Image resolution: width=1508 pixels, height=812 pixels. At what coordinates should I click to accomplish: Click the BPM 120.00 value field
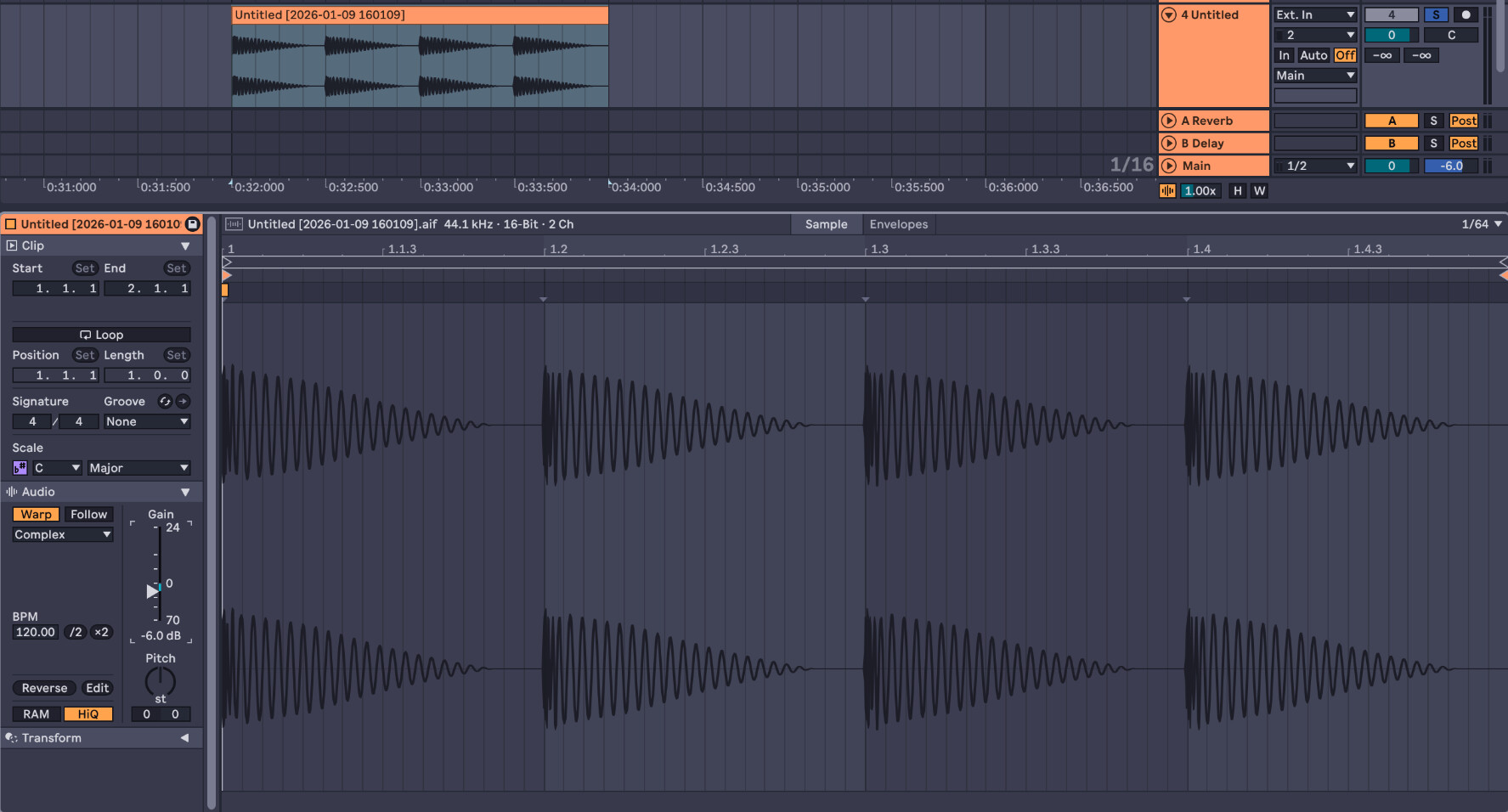(36, 632)
